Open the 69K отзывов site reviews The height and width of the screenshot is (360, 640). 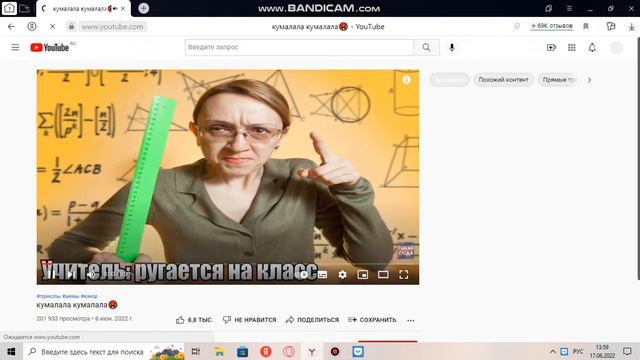click(551, 26)
